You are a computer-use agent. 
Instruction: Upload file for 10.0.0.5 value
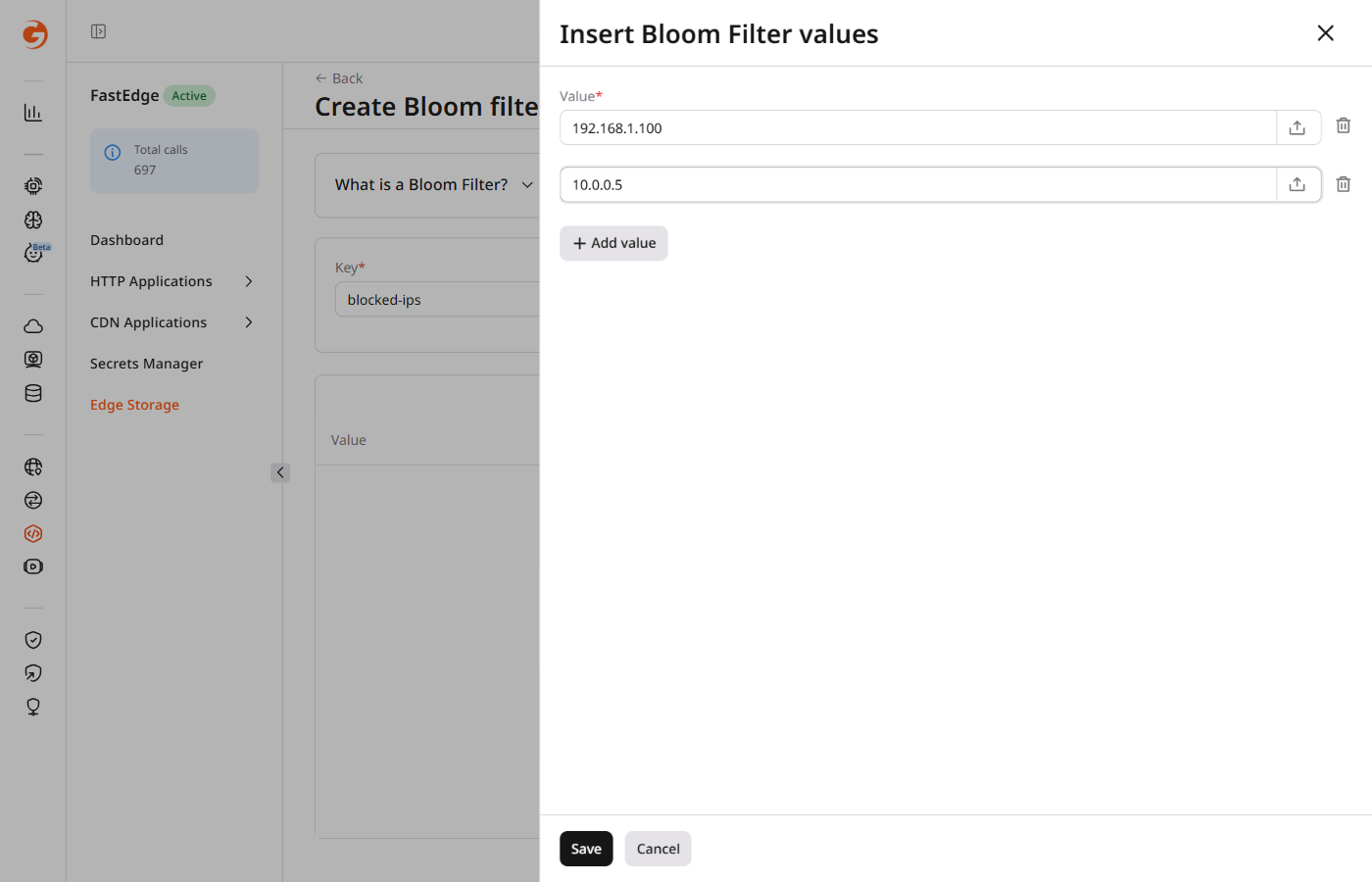click(1298, 184)
